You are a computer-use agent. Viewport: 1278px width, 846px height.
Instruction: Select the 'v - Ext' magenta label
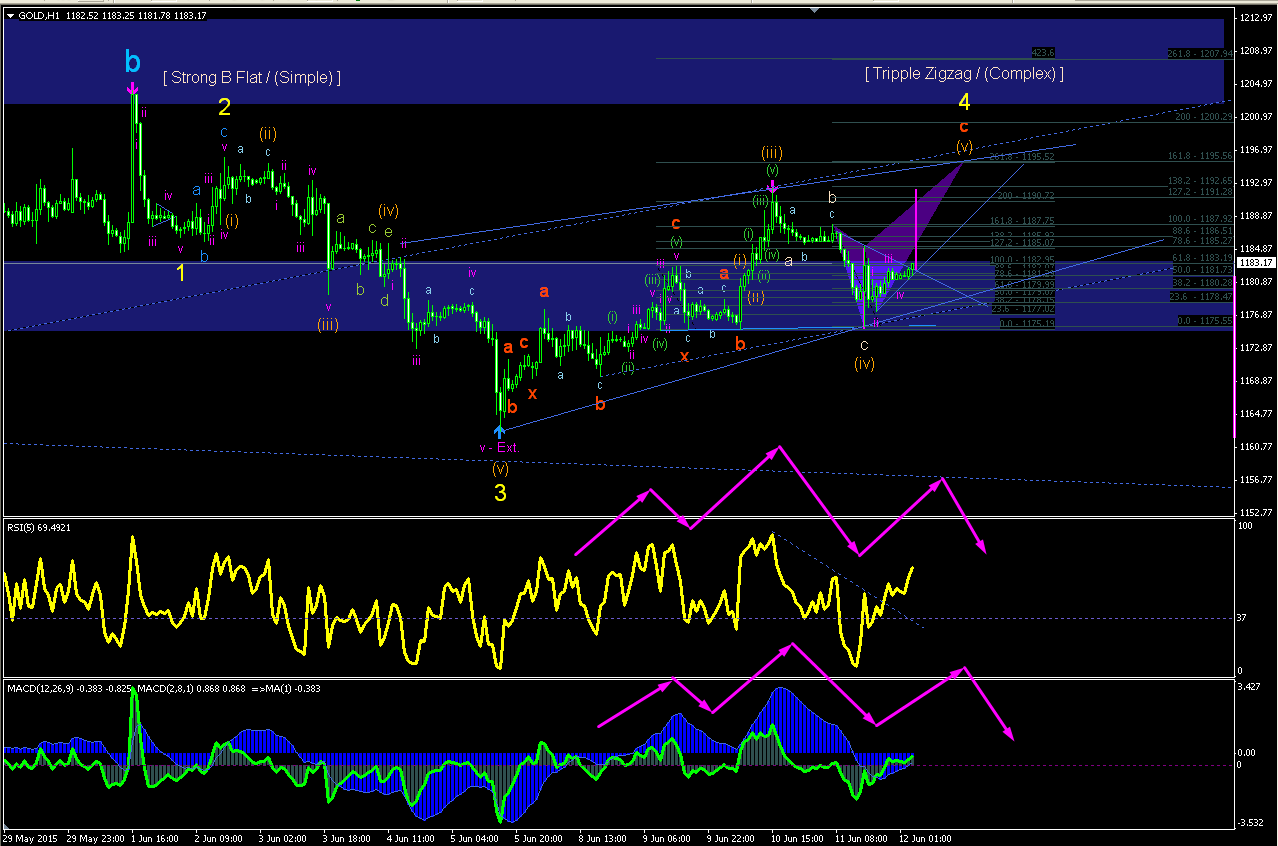coord(498,448)
